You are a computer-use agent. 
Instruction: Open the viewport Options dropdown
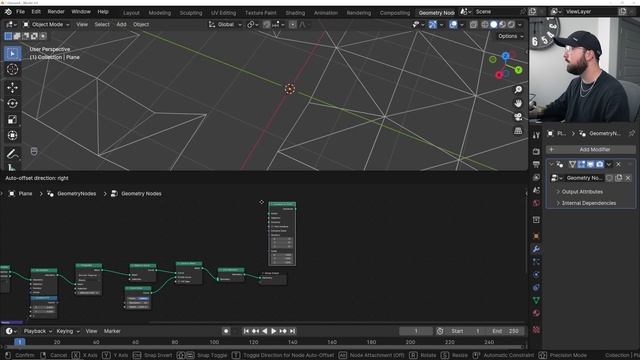[x=511, y=36]
